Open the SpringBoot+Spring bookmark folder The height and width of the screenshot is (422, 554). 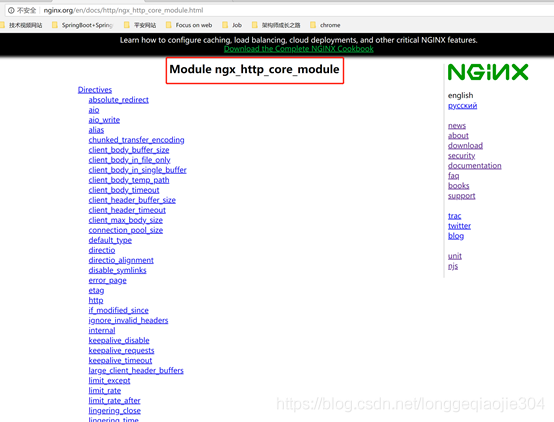[x=83, y=25]
